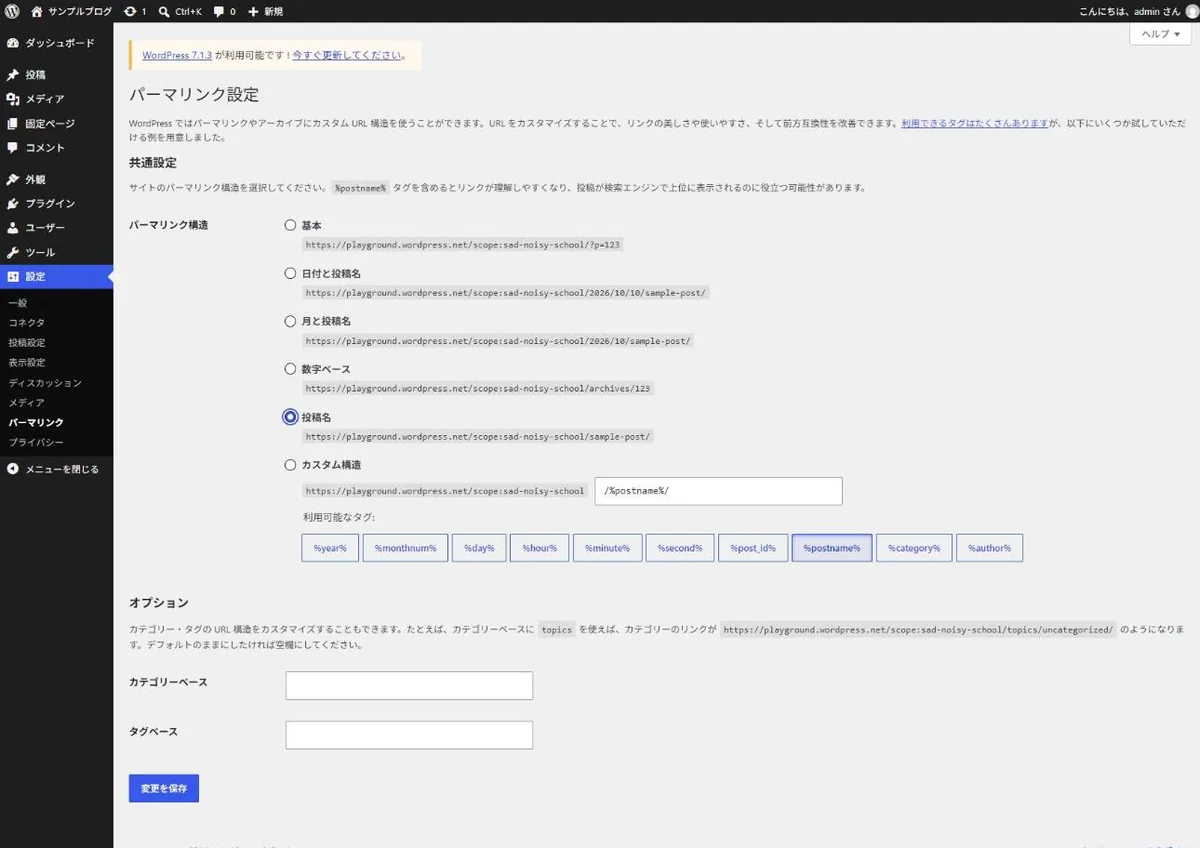
Task: Open ディスカッション submenu item
Action: pyautogui.click(x=45, y=383)
